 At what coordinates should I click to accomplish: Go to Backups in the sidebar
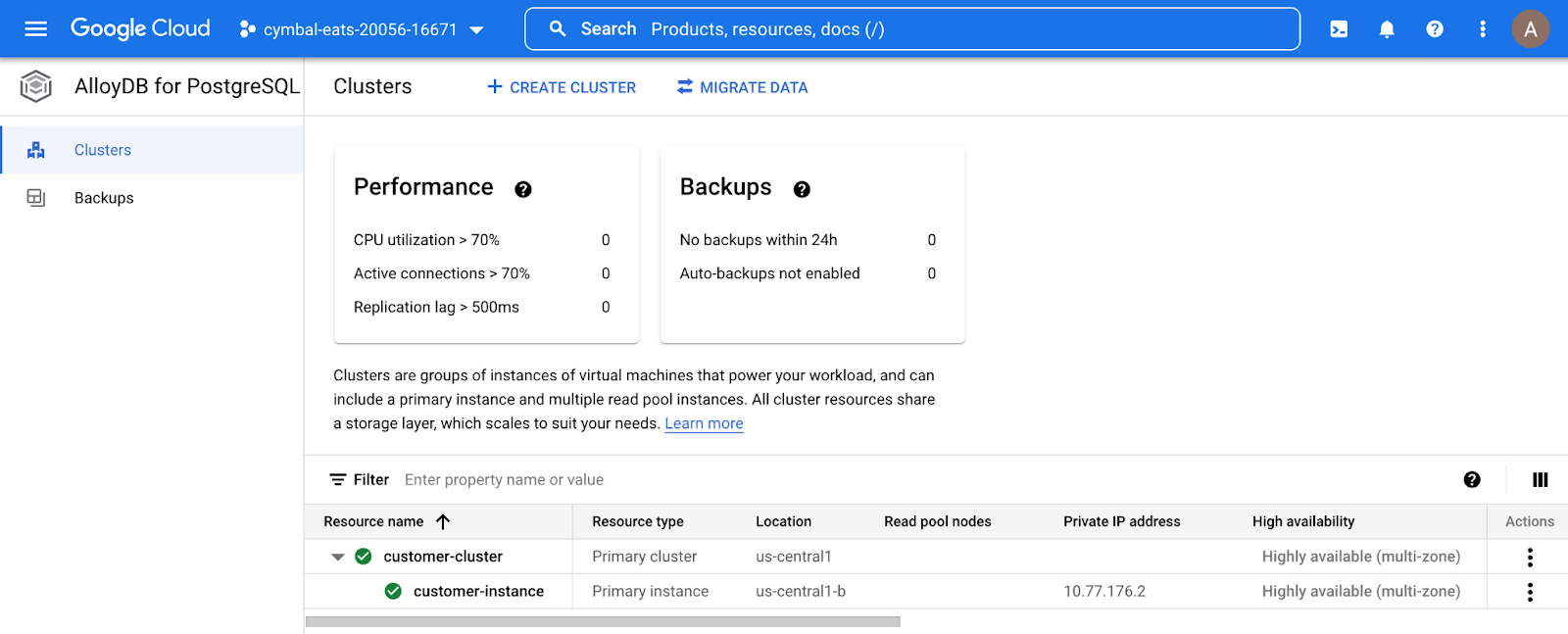[104, 198]
